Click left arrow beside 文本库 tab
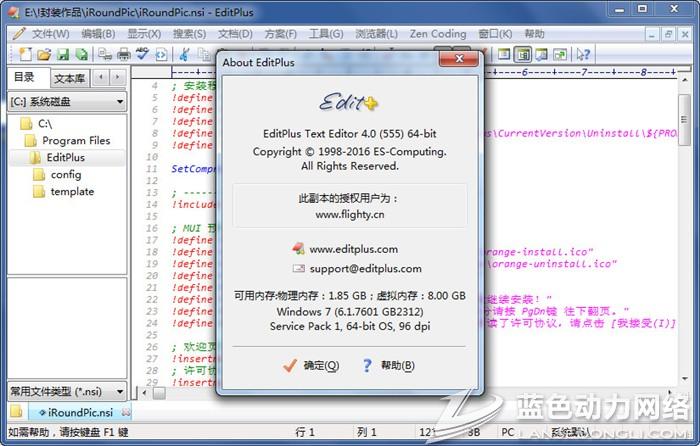The height and width of the screenshot is (446, 700). pos(101,78)
